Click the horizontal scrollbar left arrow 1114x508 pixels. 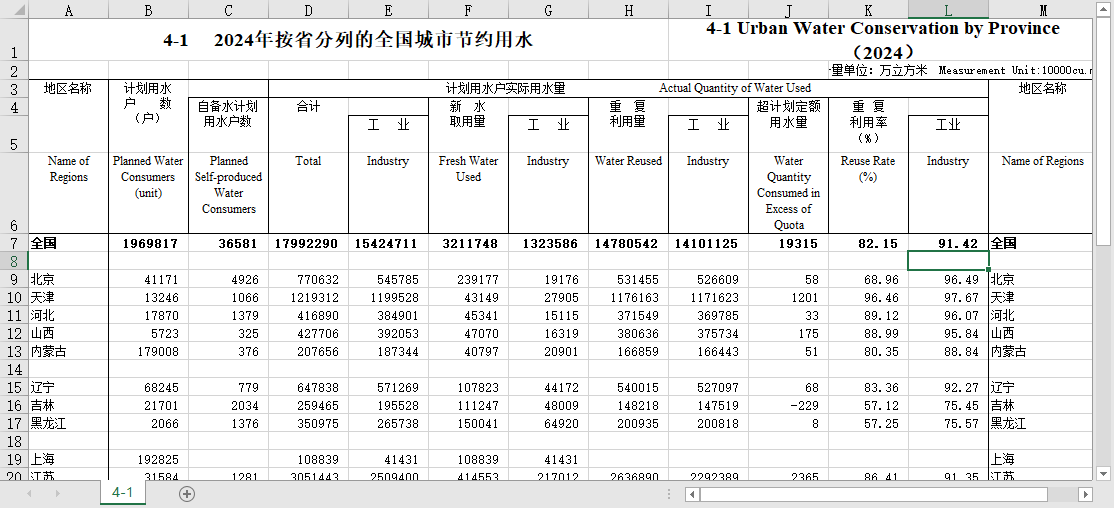691,494
